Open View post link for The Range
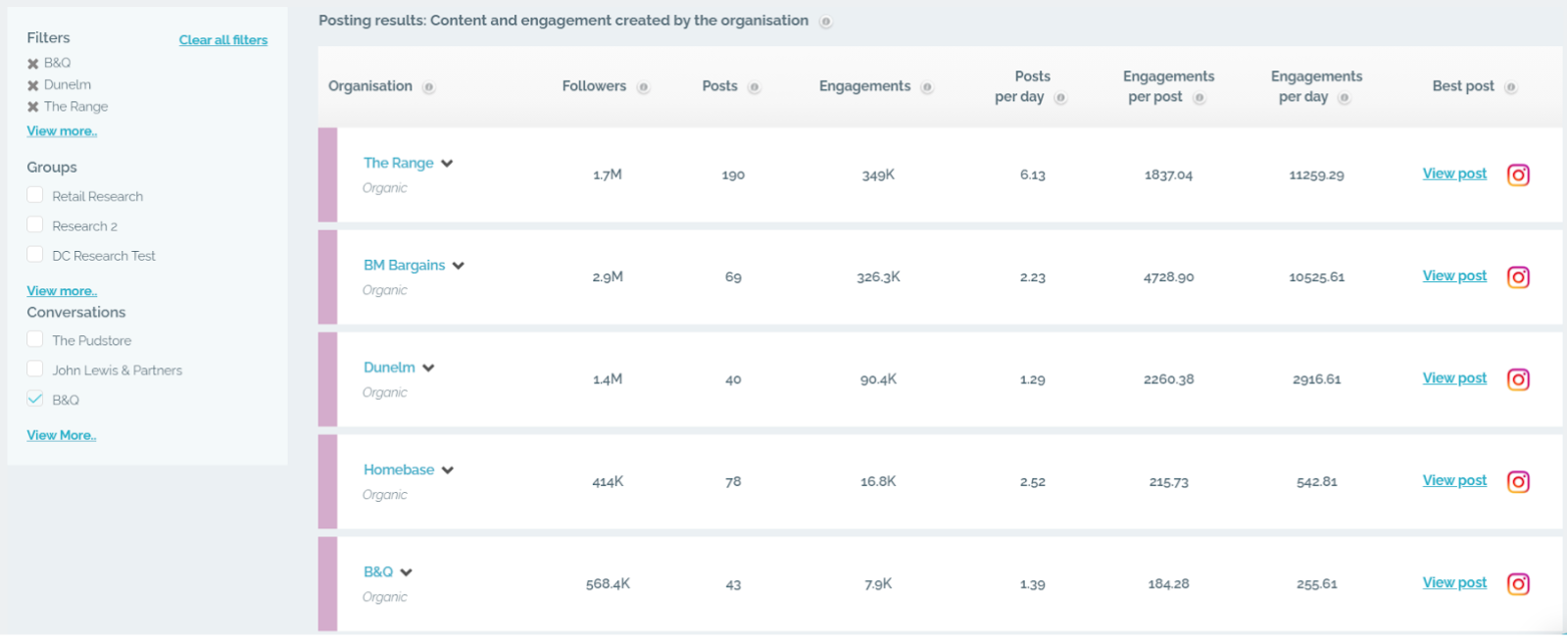 click(x=1454, y=173)
